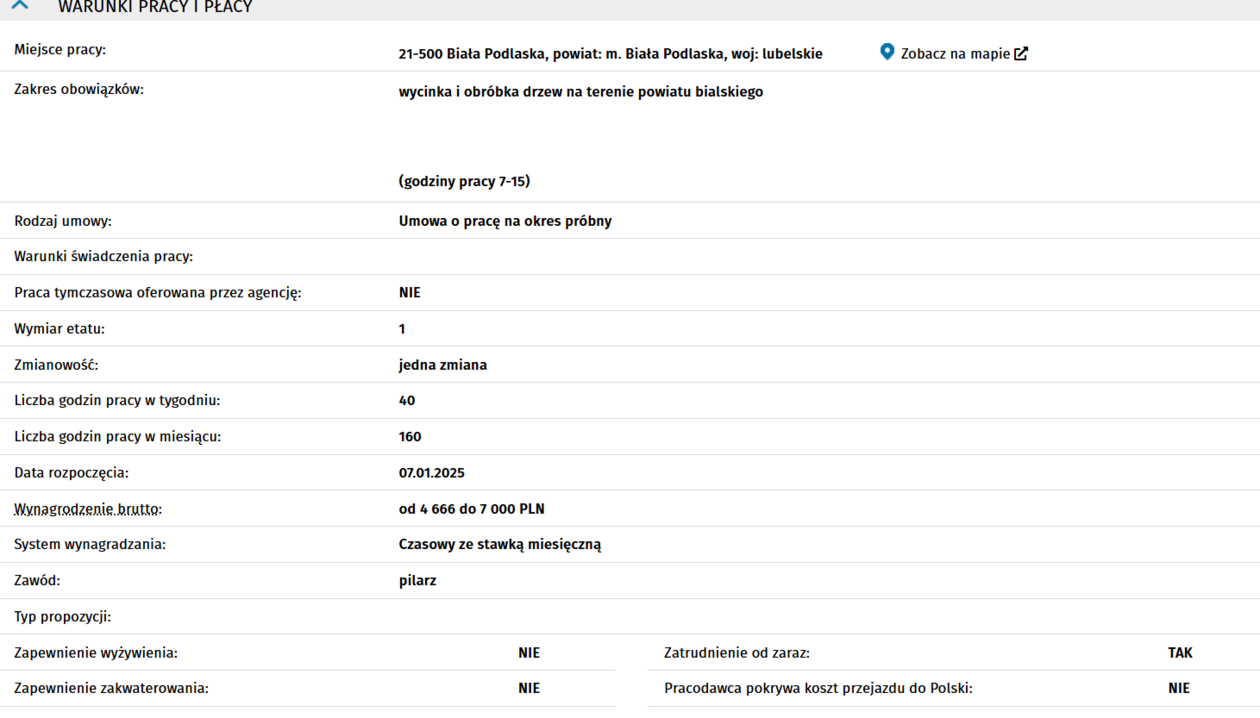The width and height of the screenshot is (1260, 718).
Task: Click the underlined "Wynagrodzenie brutto" label
Action: point(87,509)
